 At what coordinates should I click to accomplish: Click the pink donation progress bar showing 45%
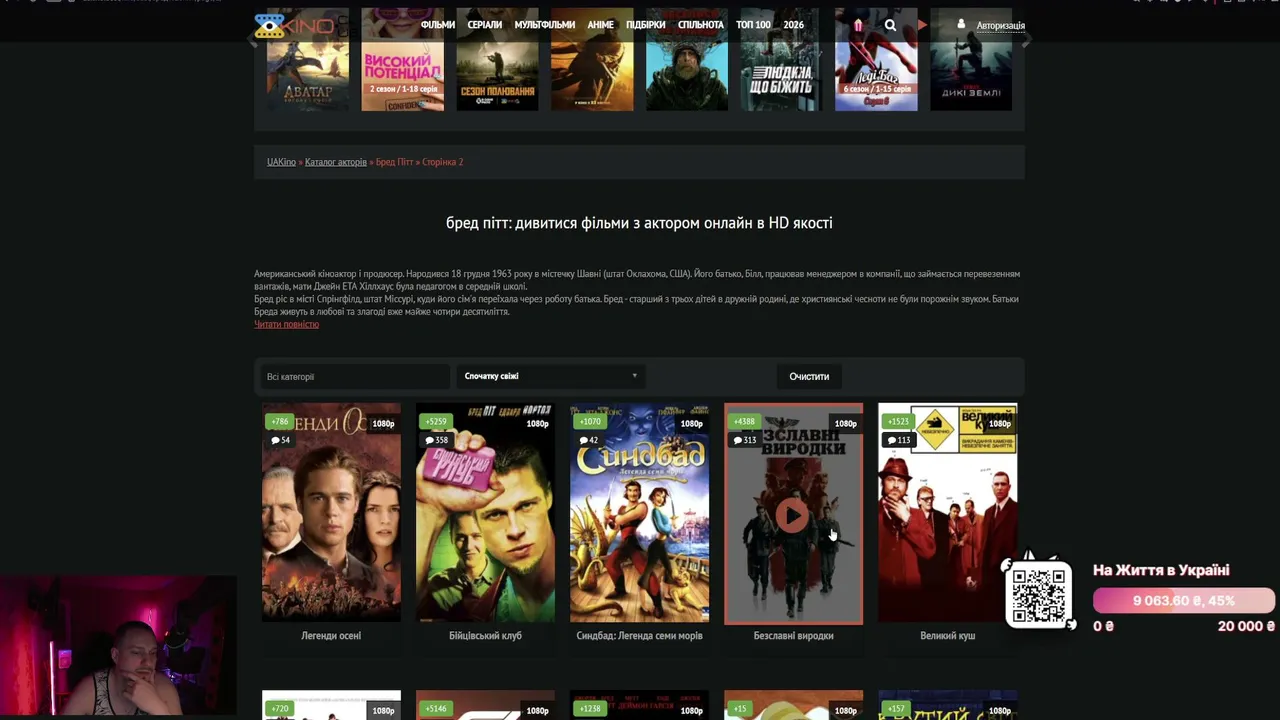1184,600
